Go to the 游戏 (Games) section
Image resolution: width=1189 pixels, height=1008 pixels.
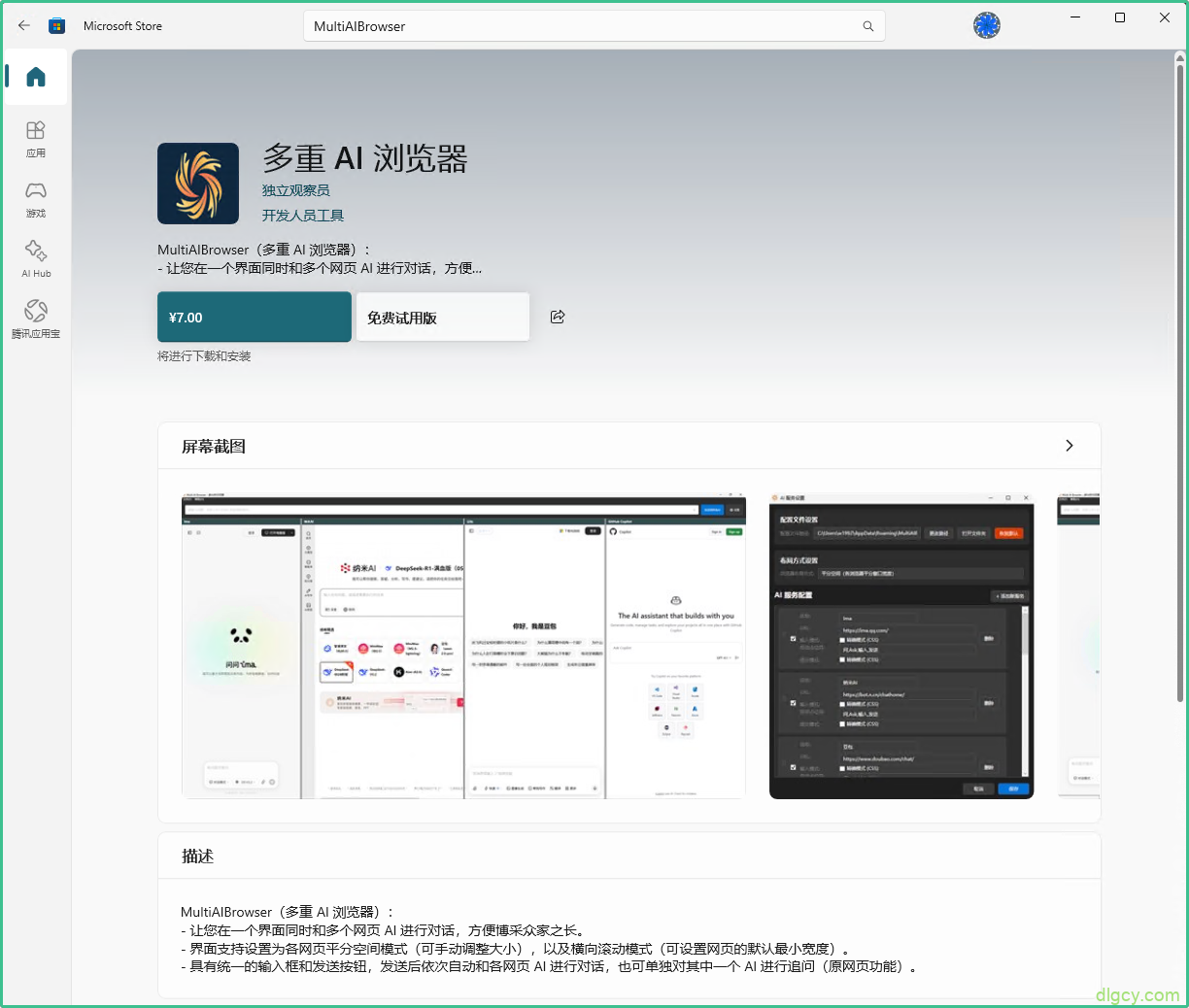pyautogui.click(x=36, y=199)
